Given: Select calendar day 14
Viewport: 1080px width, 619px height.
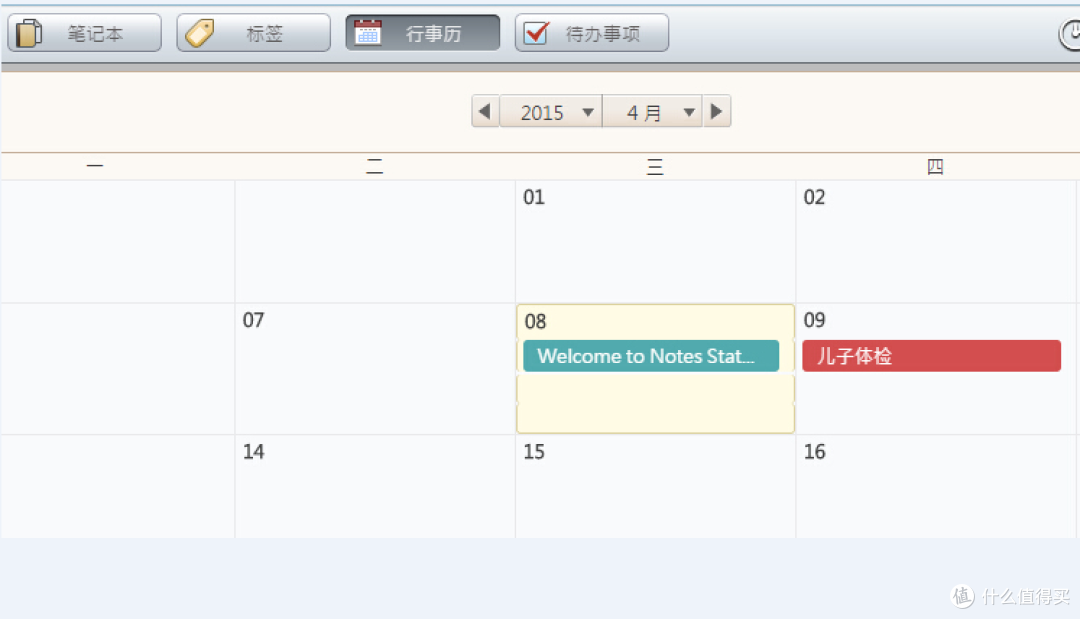Looking at the screenshot, I should (x=375, y=487).
